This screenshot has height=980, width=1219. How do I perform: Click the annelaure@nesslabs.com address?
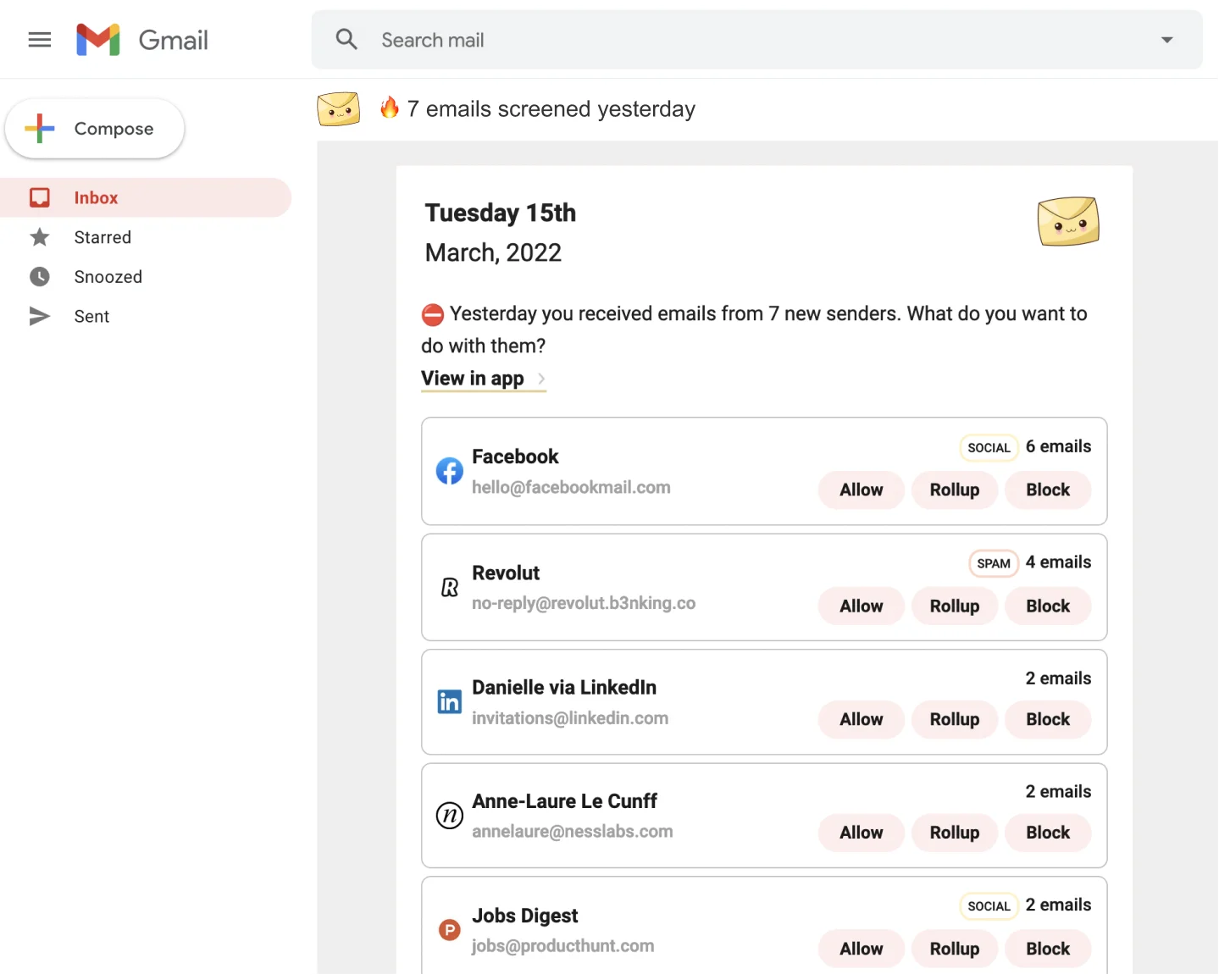pos(573,832)
